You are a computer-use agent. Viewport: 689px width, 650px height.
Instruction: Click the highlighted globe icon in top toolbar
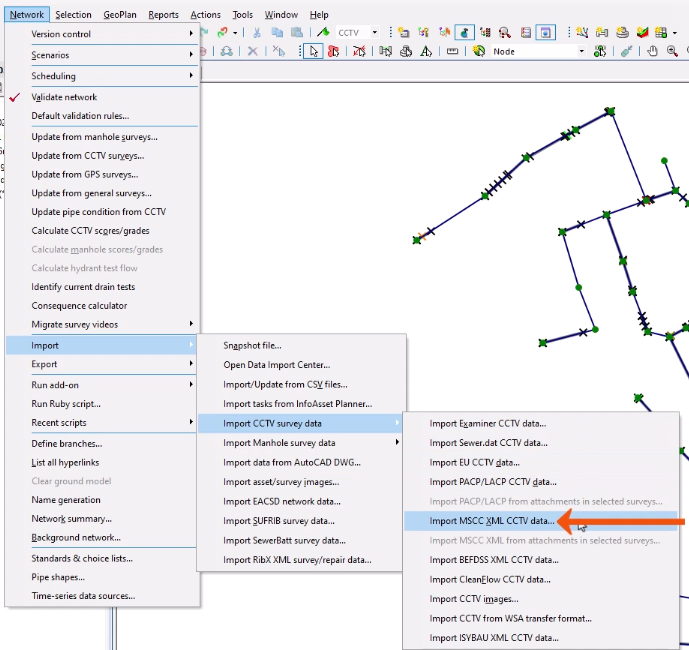tap(464, 33)
